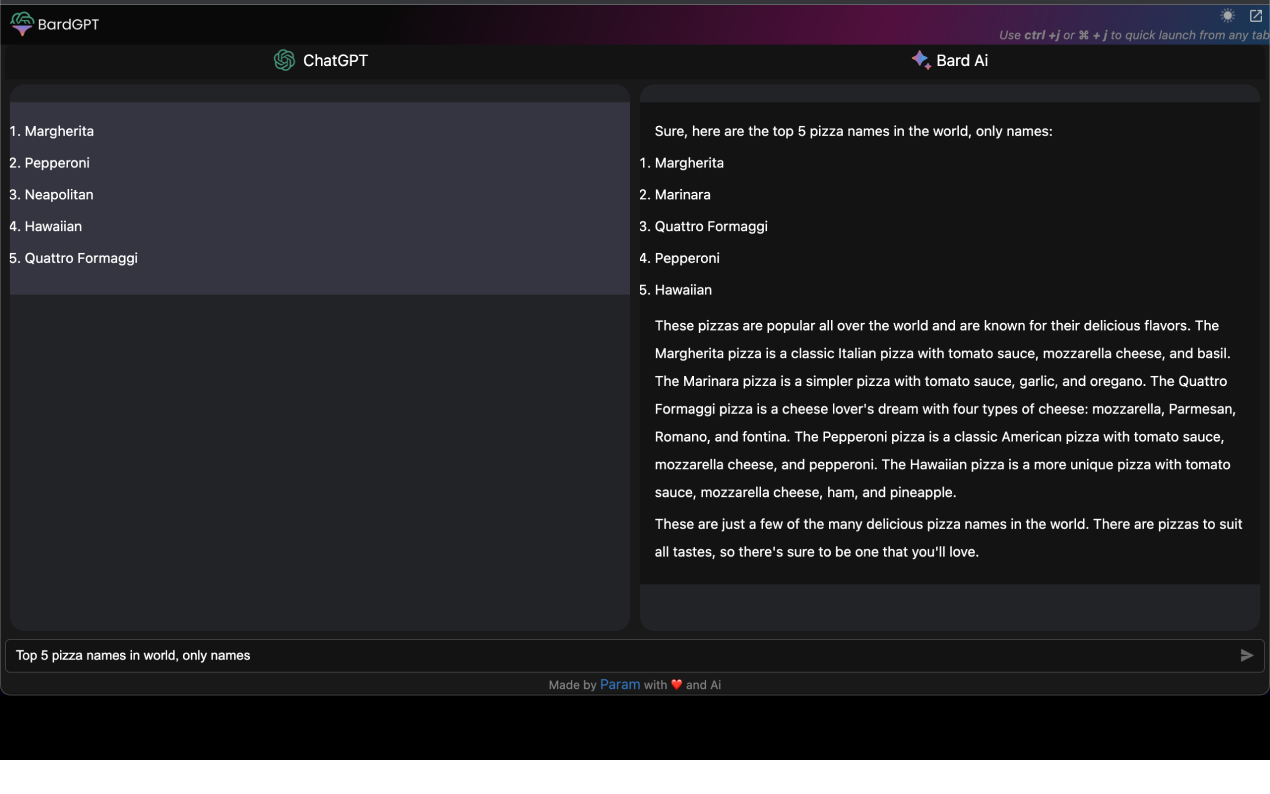The height and width of the screenshot is (794, 1270).
Task: Click Quattro Formaggi in ChatGPT list
Action: pos(81,258)
